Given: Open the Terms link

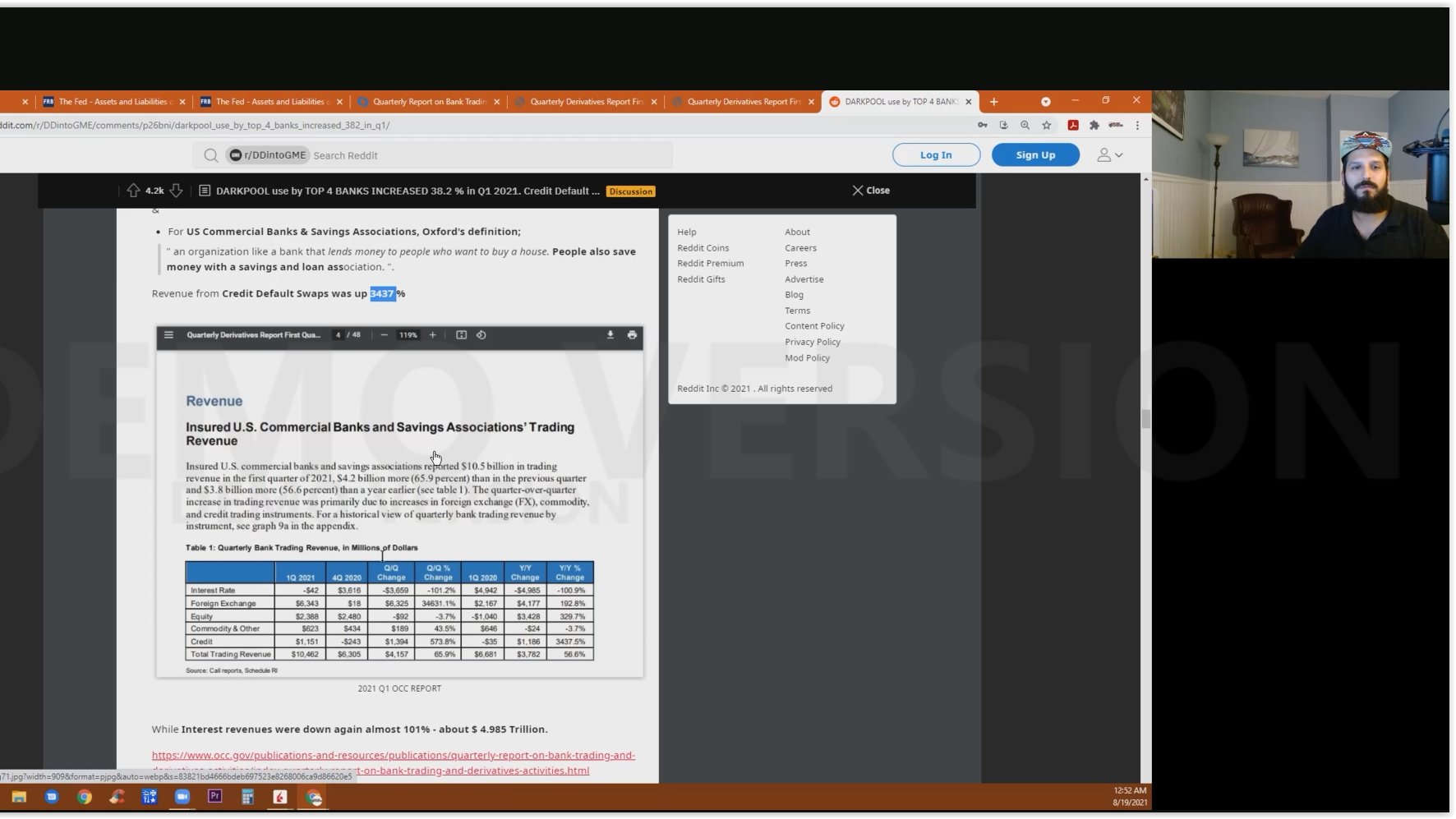Looking at the screenshot, I should [x=797, y=311].
